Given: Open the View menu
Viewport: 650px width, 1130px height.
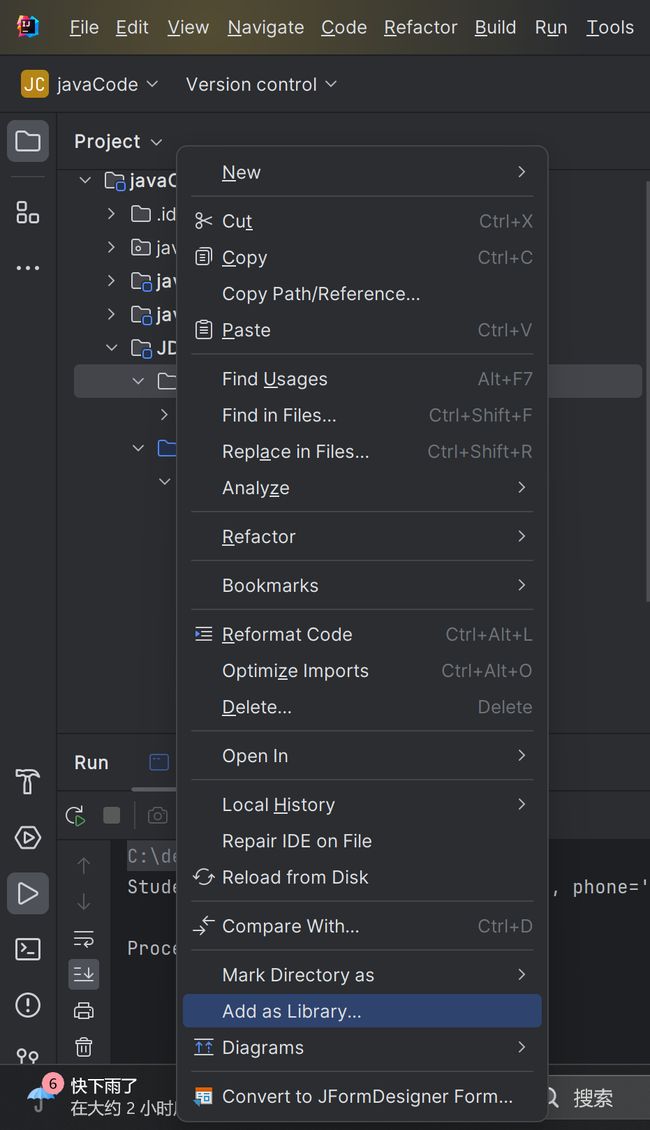Looking at the screenshot, I should (188, 27).
